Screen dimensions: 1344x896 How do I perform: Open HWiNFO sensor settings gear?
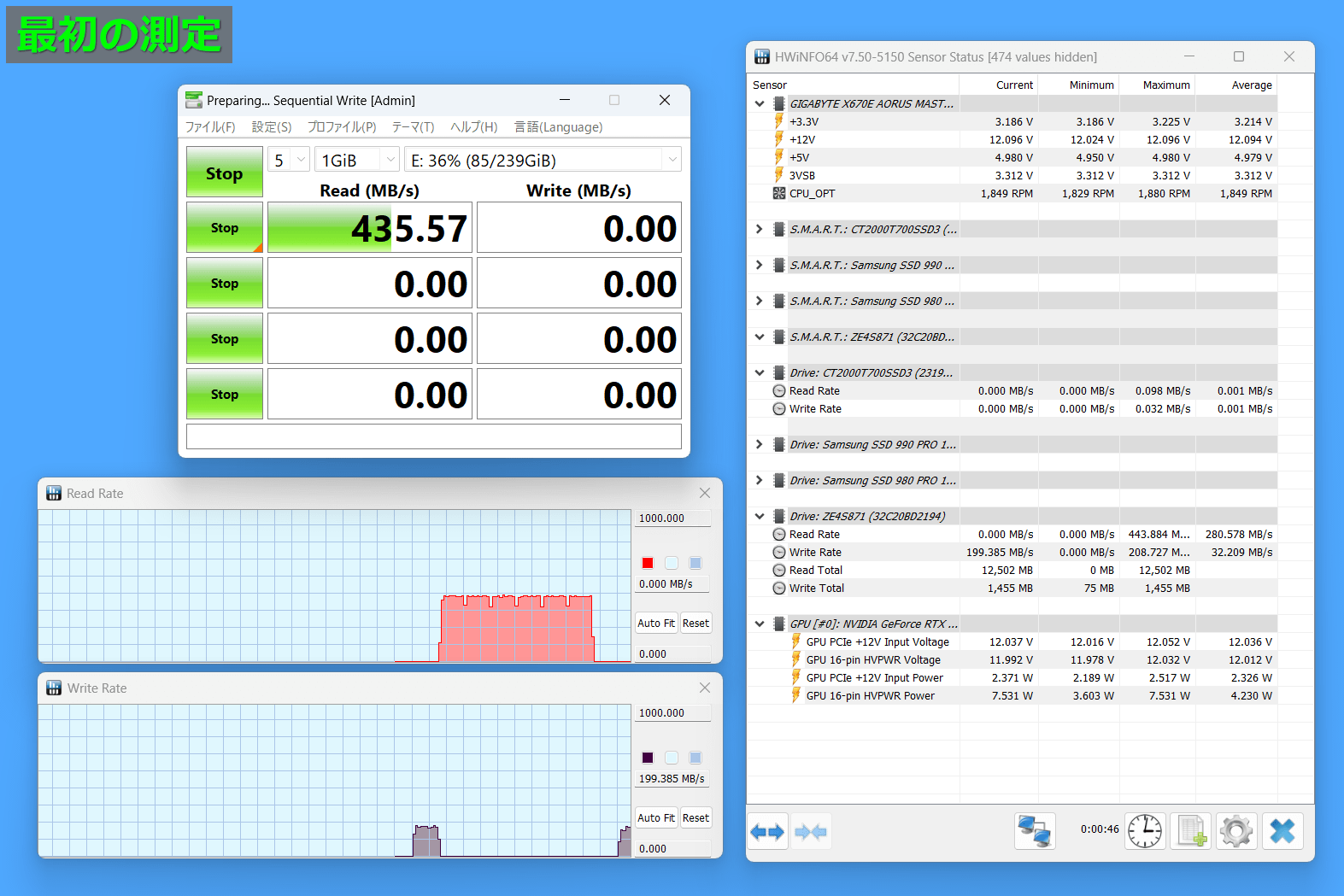pyautogui.click(x=1236, y=831)
